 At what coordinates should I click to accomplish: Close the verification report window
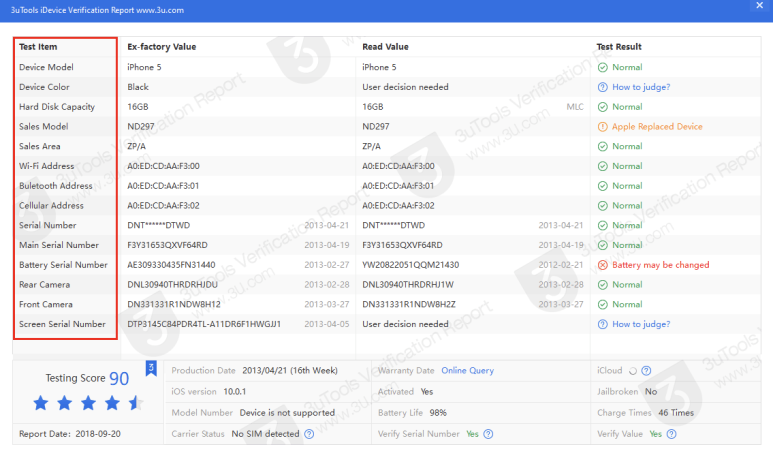(758, 8)
